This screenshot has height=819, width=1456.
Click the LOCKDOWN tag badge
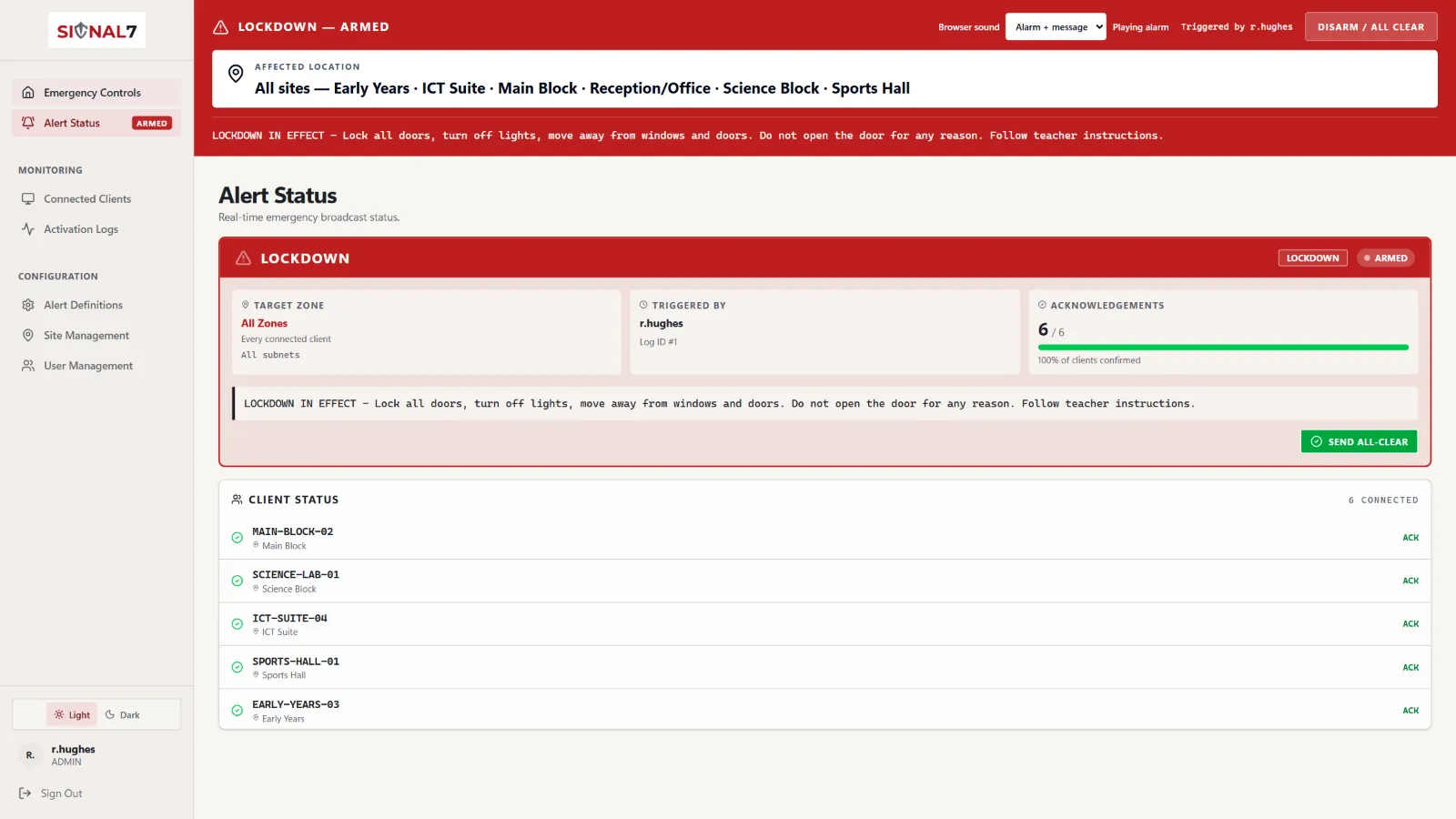(1312, 258)
